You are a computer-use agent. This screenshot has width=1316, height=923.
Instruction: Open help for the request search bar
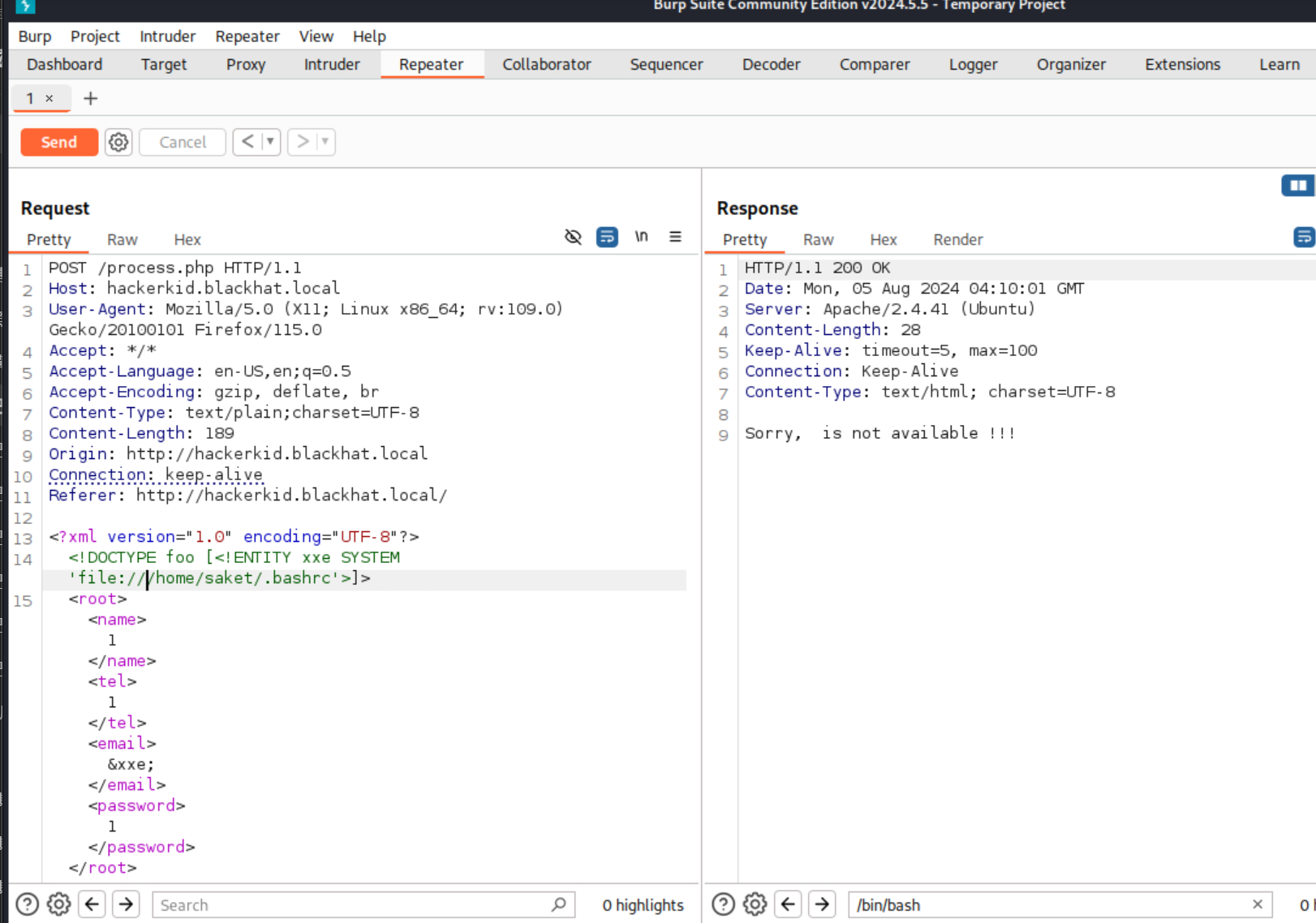click(27, 904)
